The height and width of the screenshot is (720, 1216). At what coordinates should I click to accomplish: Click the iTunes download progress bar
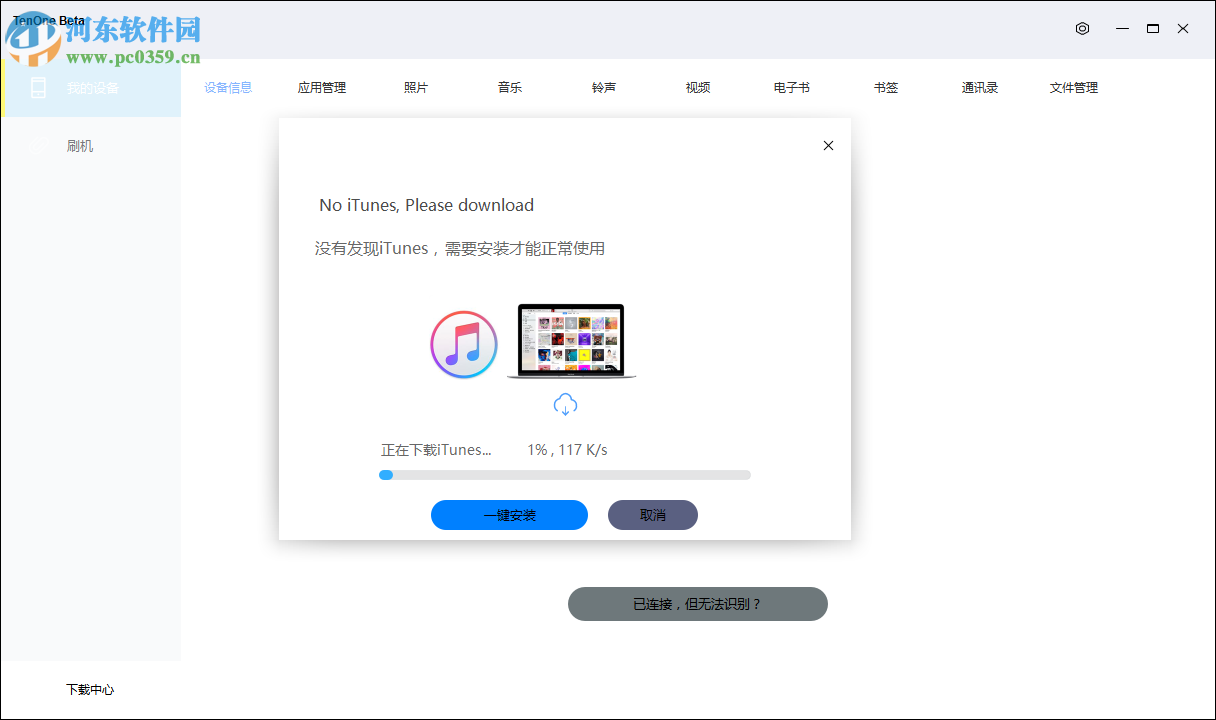(565, 475)
